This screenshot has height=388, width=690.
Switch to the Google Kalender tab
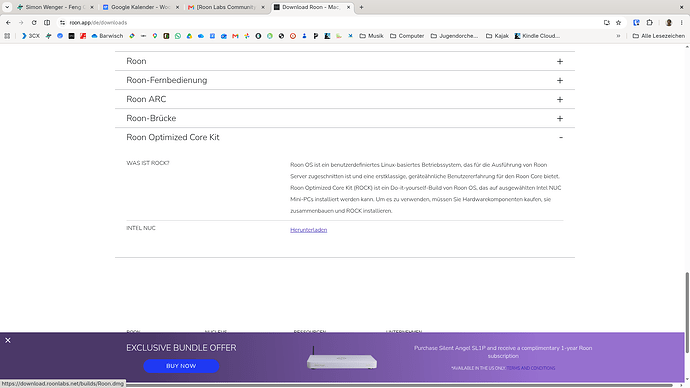[x=141, y=7]
